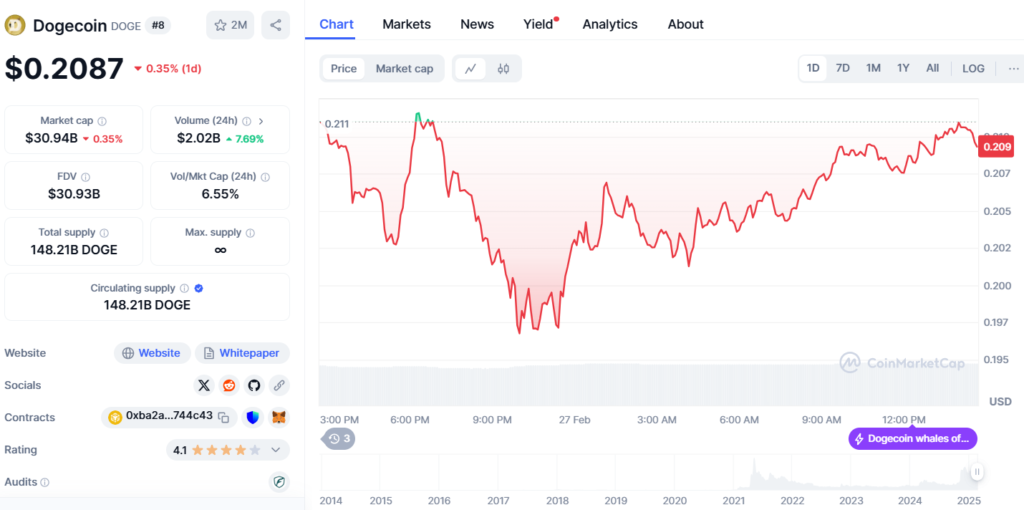Screen dimensions: 1024x510
Task: Click the $30.93B FDV value
Action: (74, 194)
